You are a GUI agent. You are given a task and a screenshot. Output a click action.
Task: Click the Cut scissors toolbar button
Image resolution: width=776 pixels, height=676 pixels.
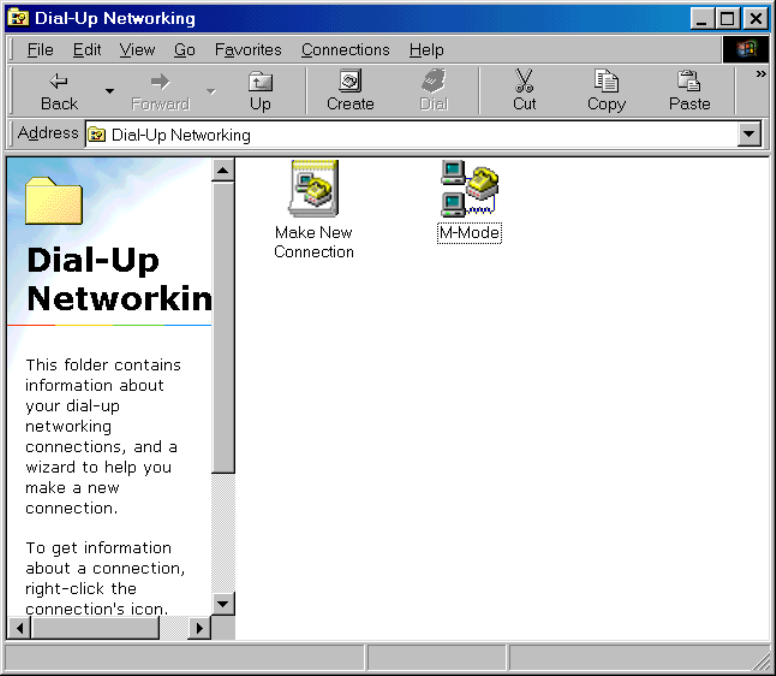tap(524, 92)
